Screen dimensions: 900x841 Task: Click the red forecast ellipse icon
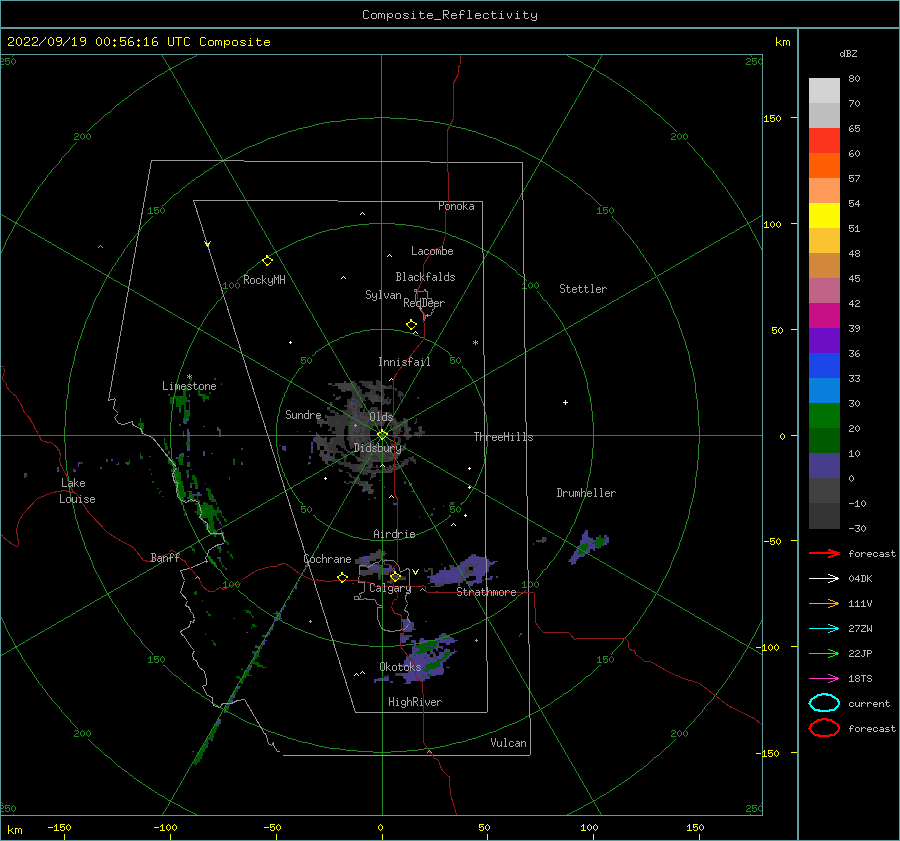coord(824,728)
